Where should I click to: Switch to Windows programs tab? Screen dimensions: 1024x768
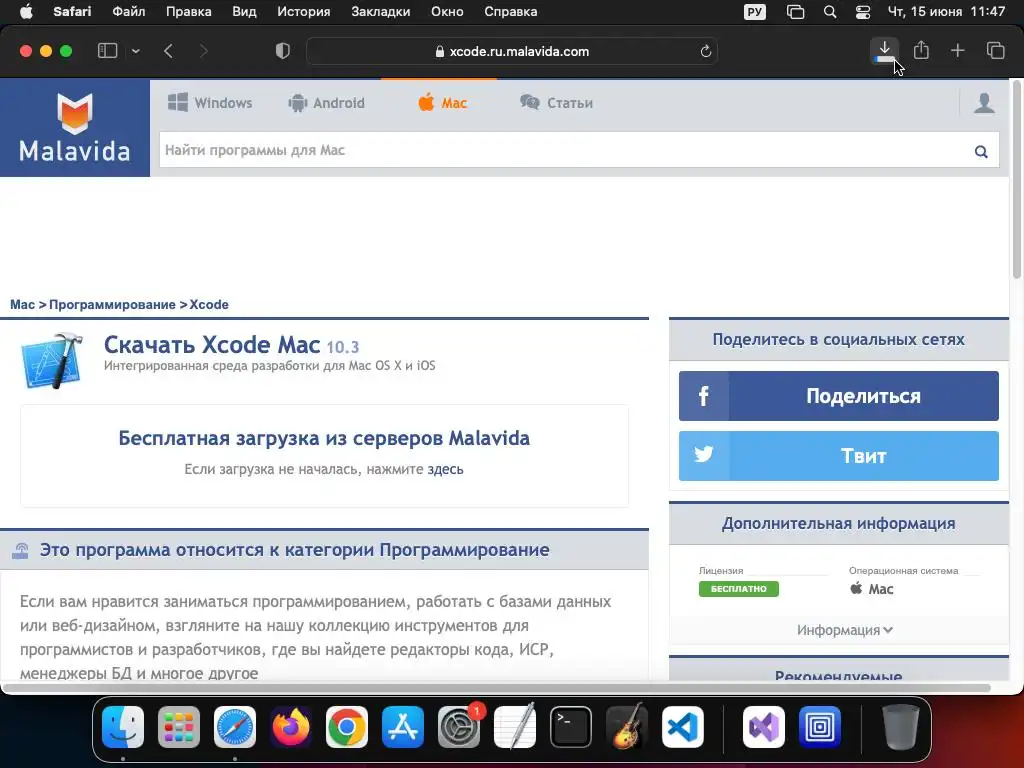pos(210,103)
